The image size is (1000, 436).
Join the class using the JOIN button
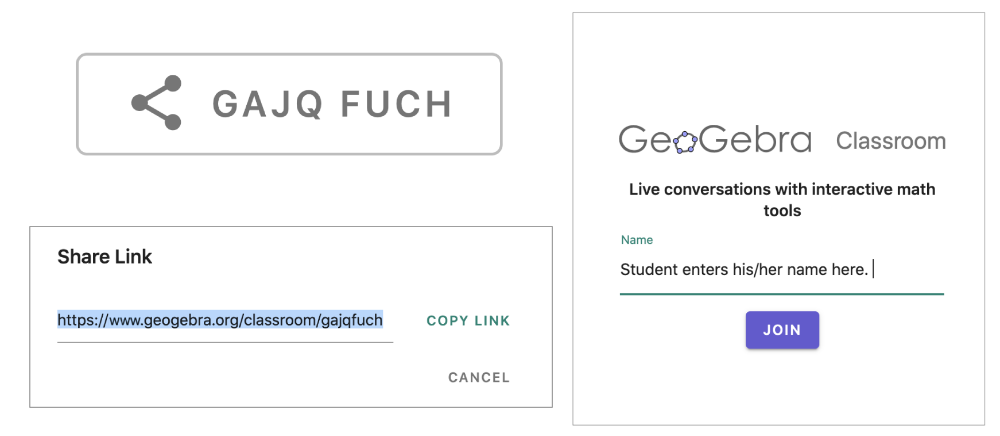pyautogui.click(x=782, y=330)
